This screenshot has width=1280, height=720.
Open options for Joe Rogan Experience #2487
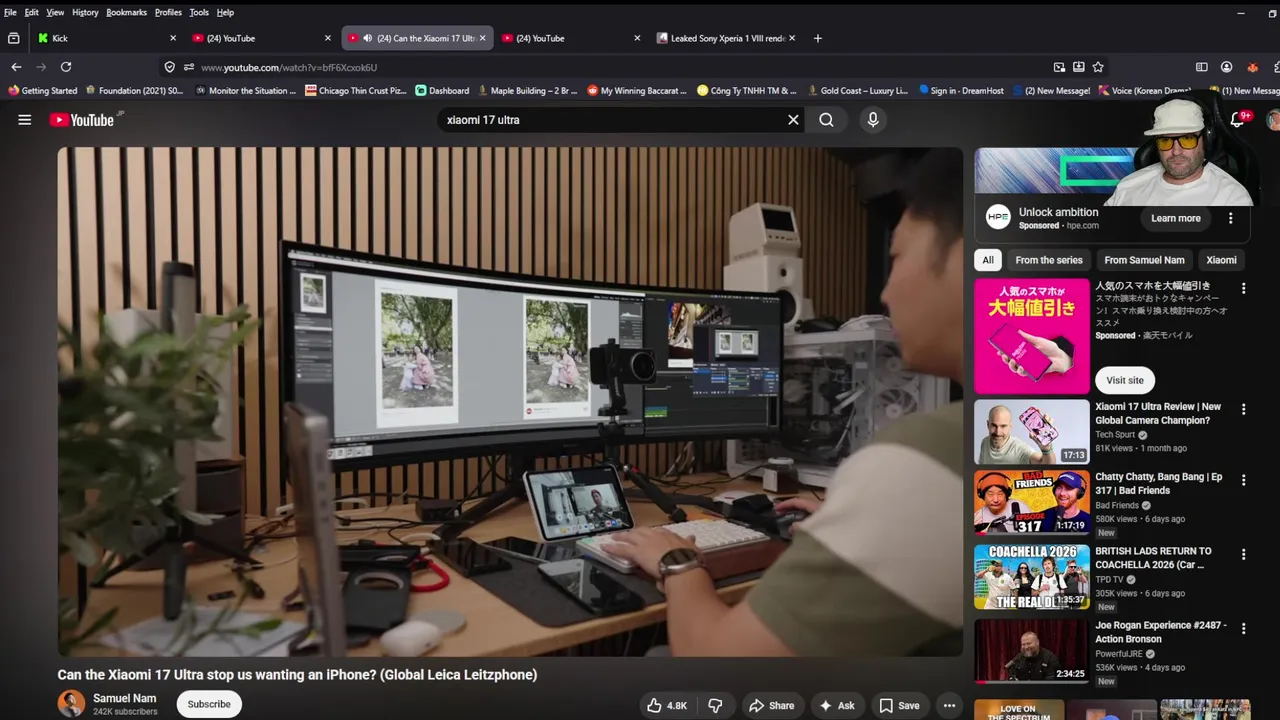tap(1243, 628)
